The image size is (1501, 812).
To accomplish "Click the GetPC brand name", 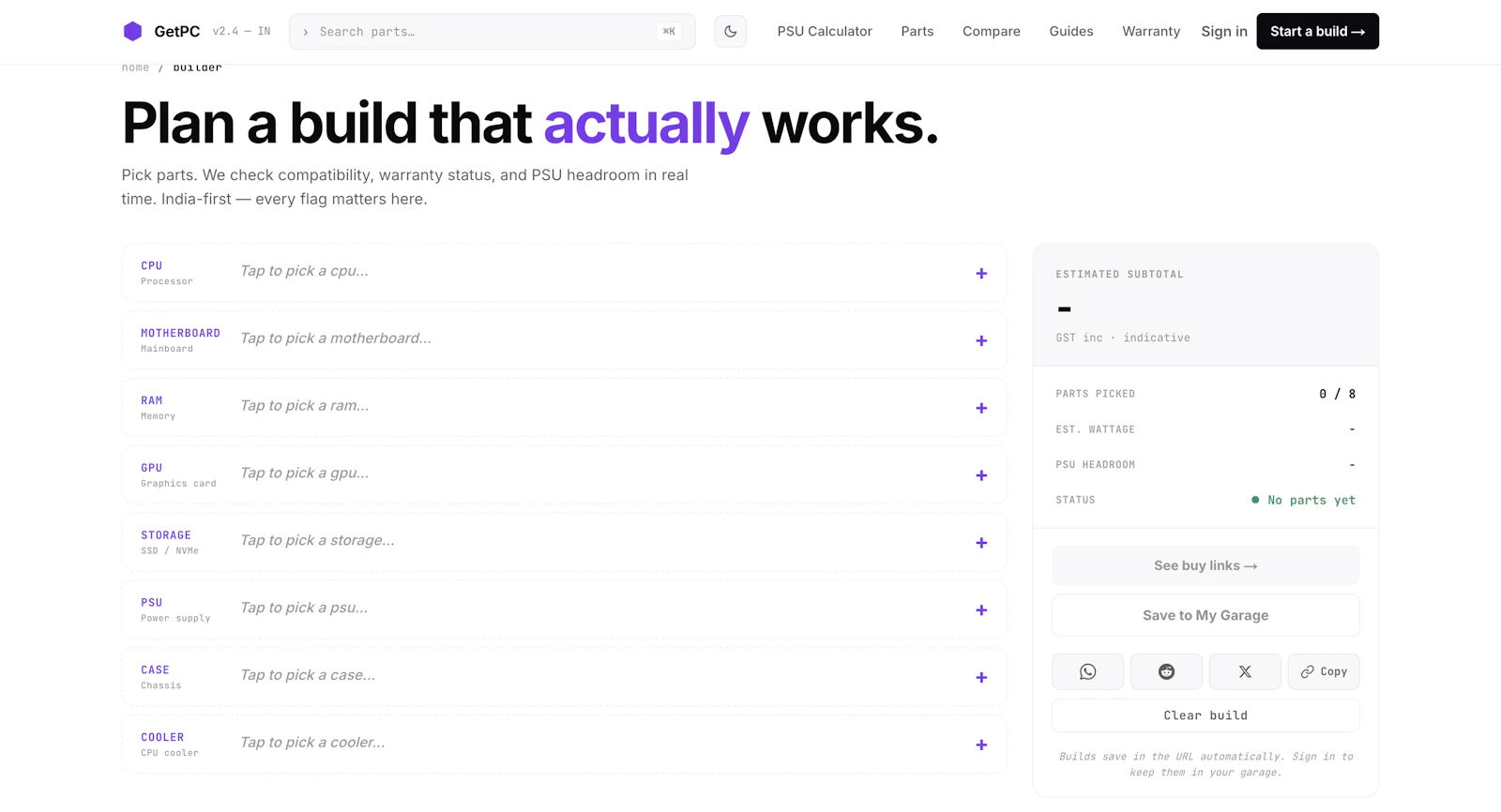I will 177,31.
